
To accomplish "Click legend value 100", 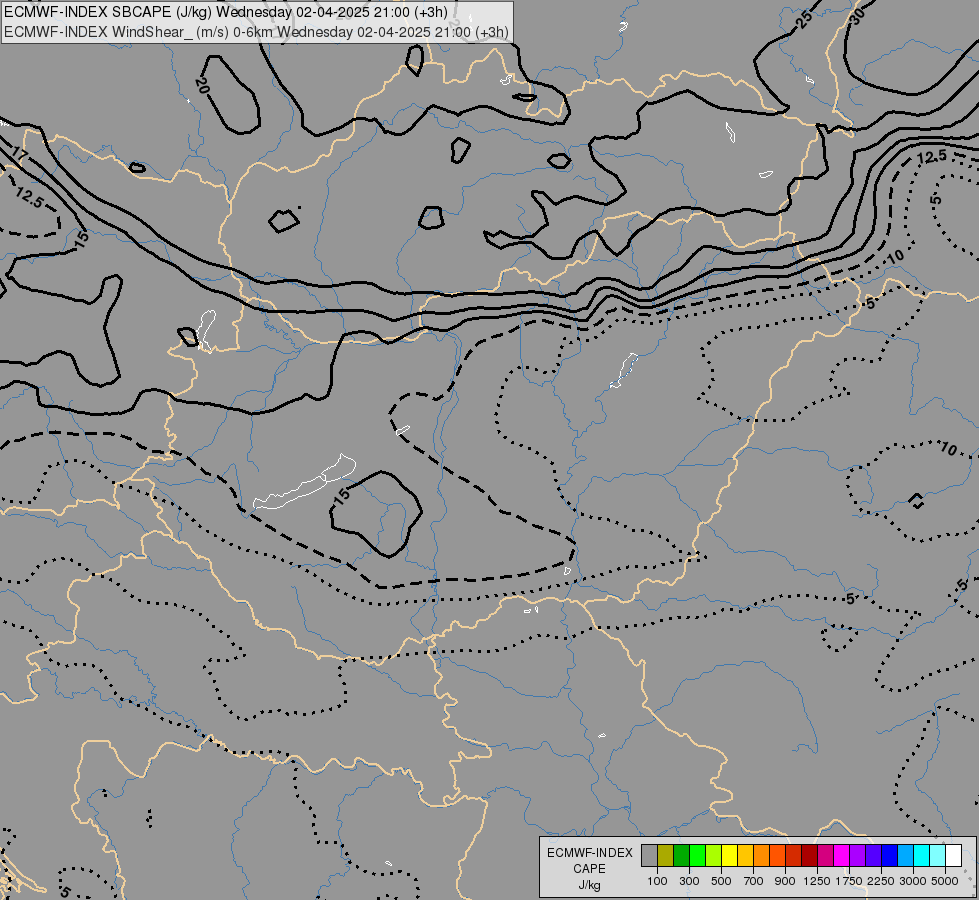I will (x=657, y=881).
